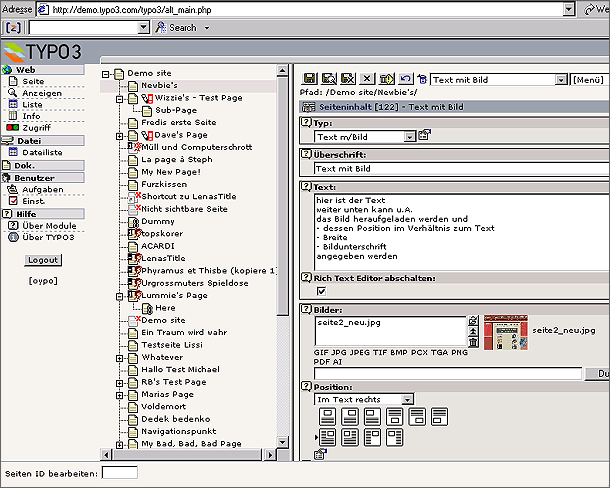Open the help icon beside the Position label
This screenshot has height=488, width=610.
pos(306,386)
